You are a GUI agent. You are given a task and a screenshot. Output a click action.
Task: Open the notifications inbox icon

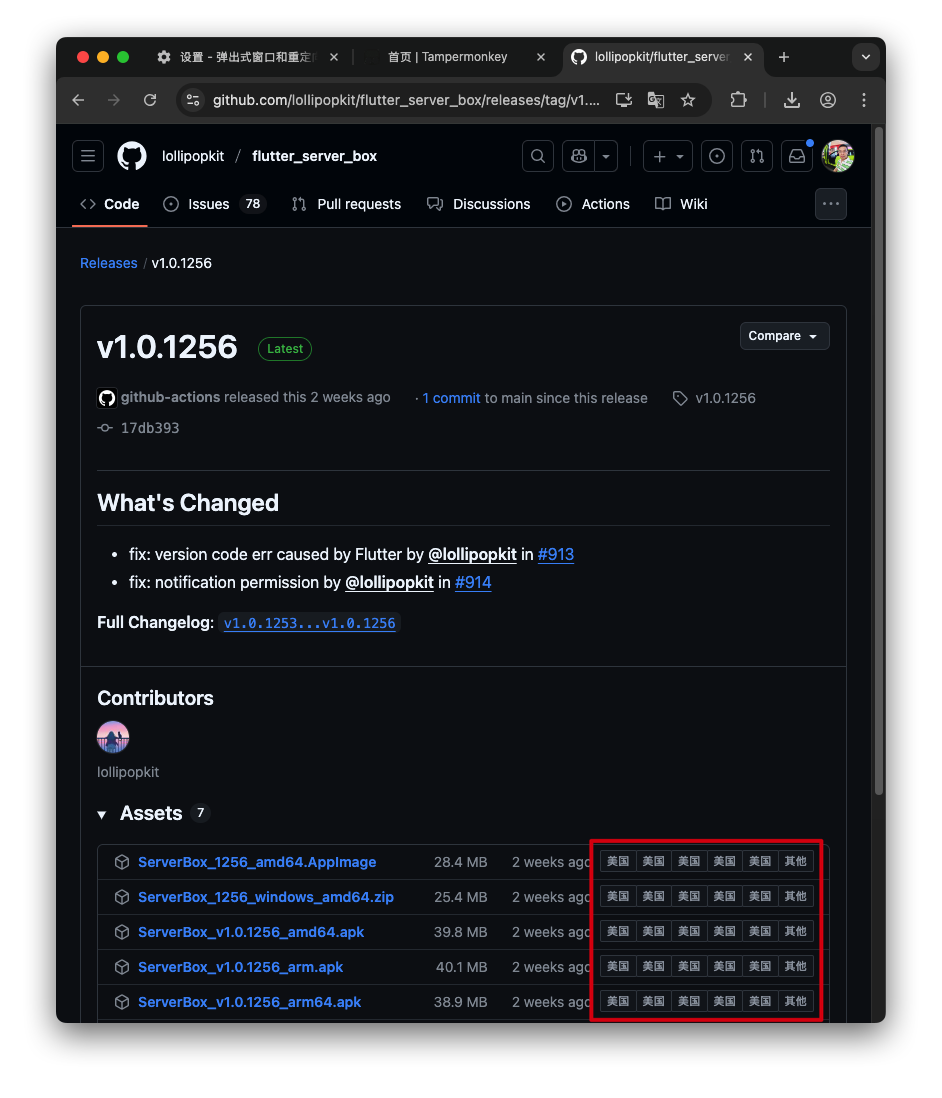[x=797, y=156]
